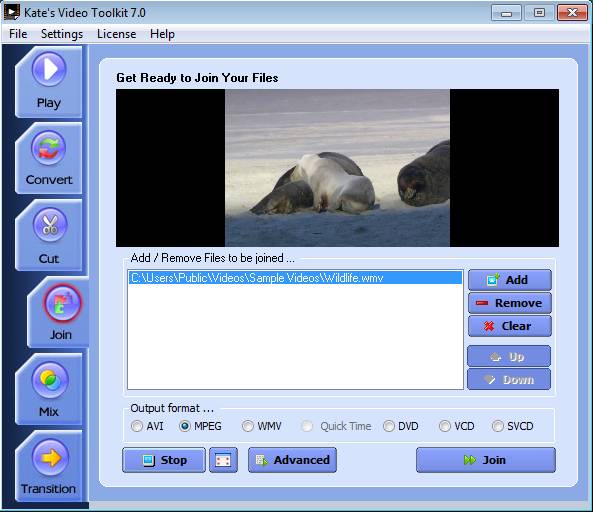Move the selected file Down
The width and height of the screenshot is (593, 512).
coord(509,379)
